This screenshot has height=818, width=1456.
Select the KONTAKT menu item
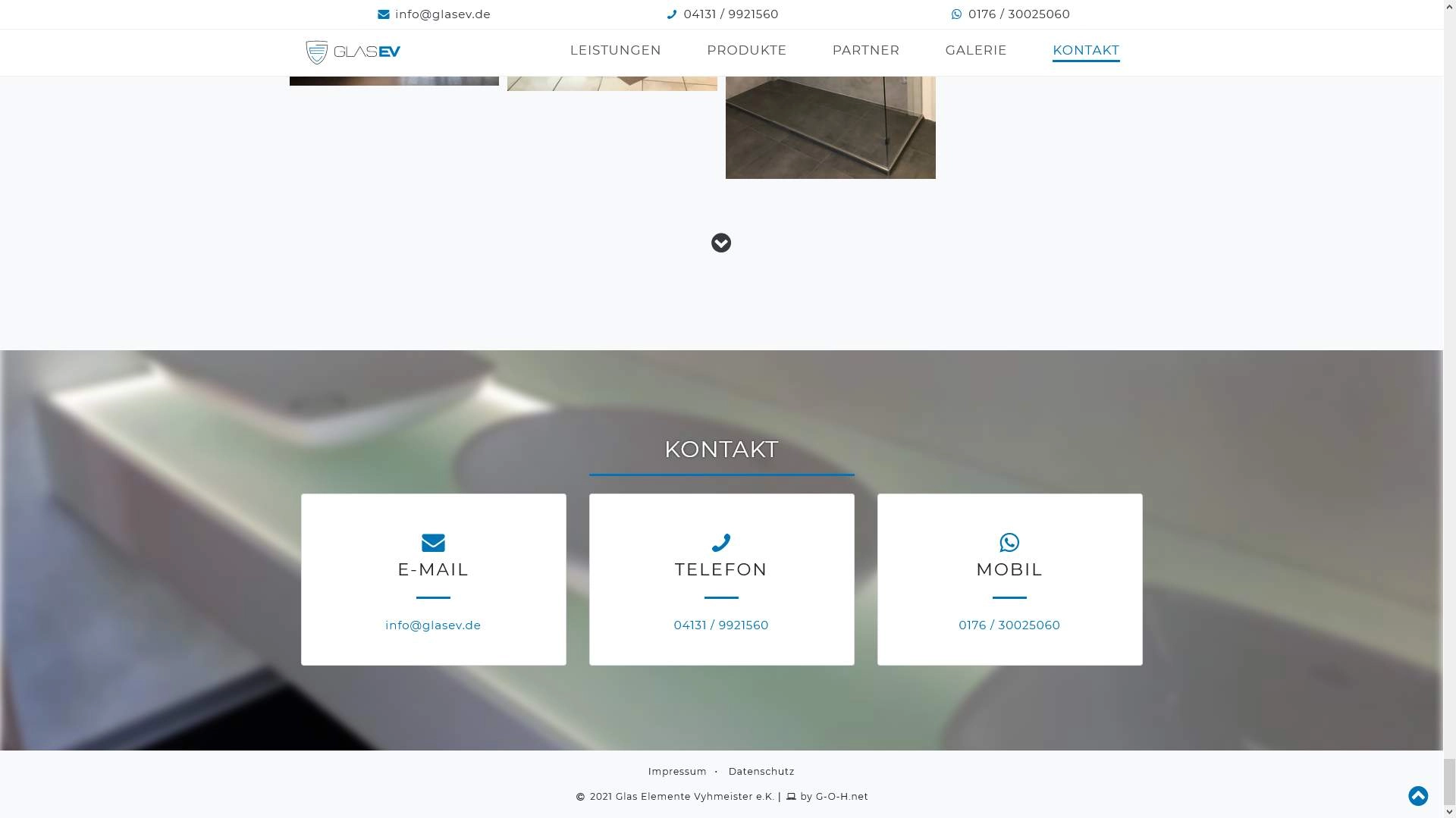coord(1086,50)
